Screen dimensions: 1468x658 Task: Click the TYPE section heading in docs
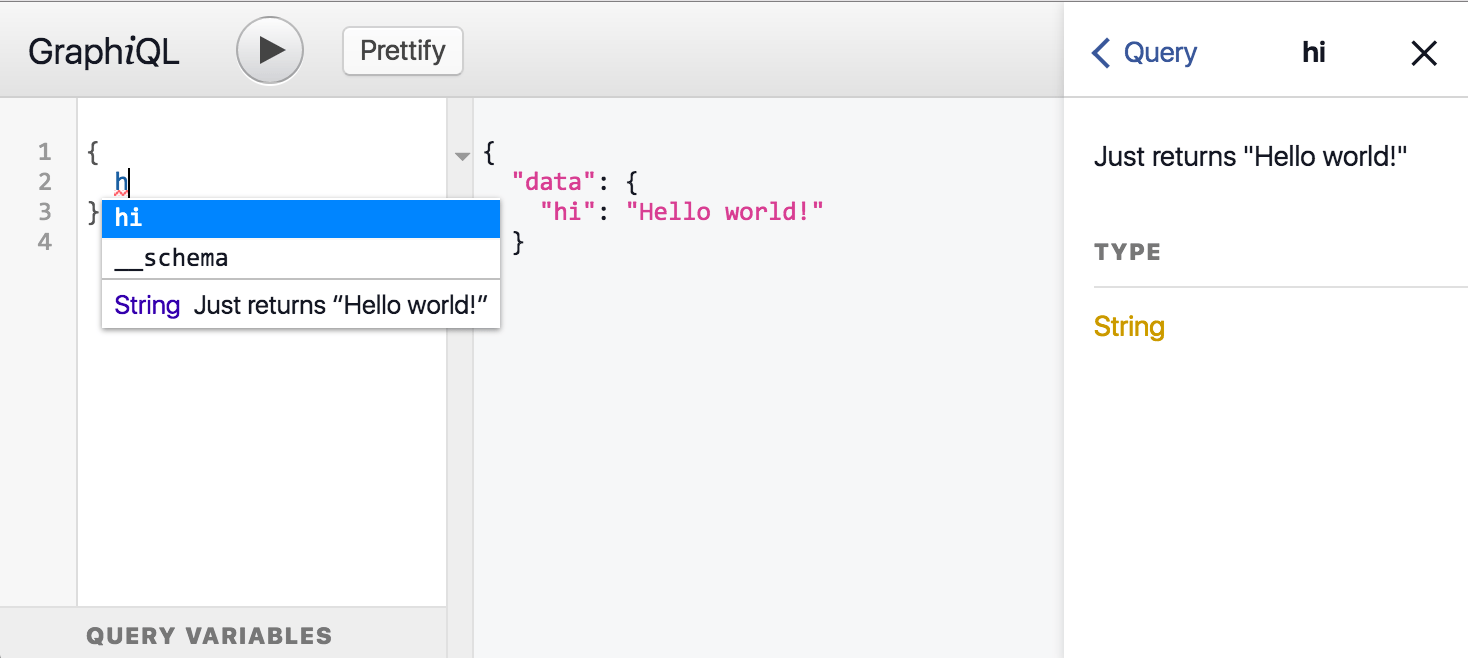tap(1127, 252)
